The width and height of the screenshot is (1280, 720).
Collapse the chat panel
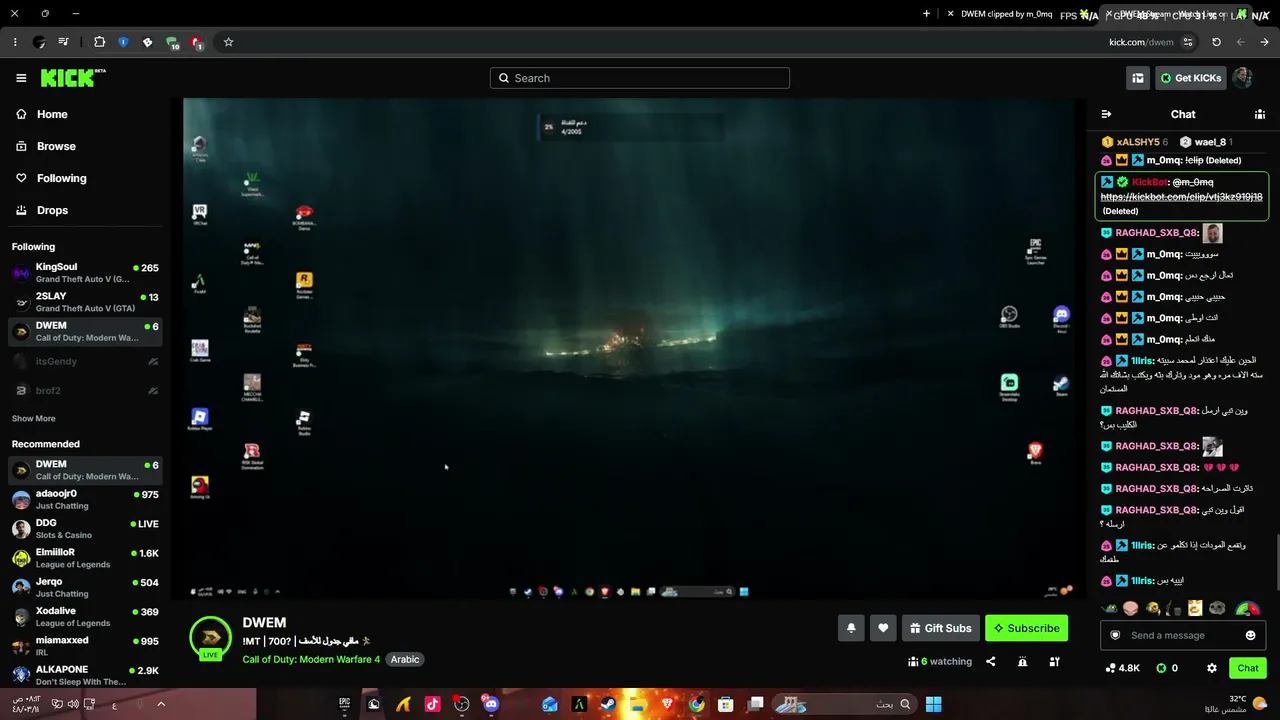(x=1106, y=114)
